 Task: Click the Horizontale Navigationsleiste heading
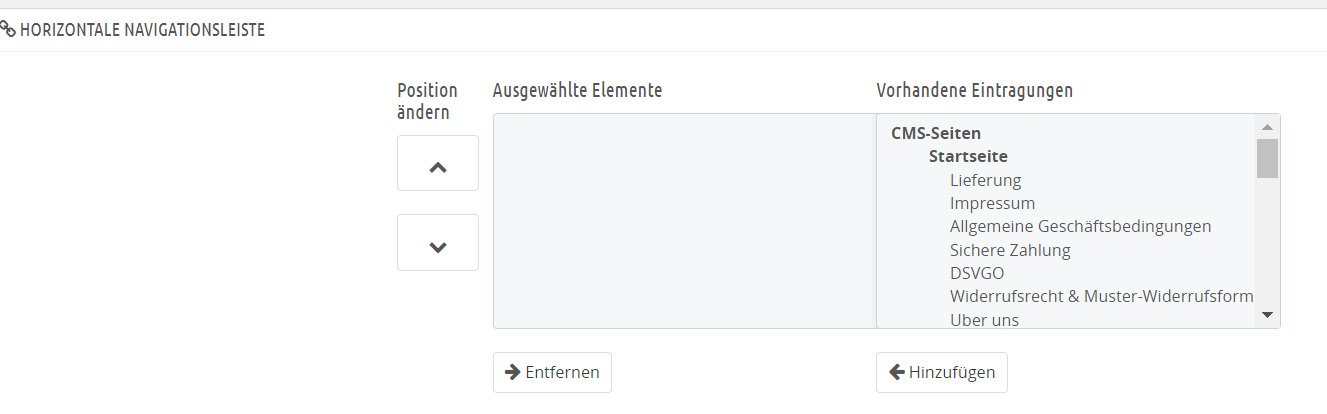142,30
